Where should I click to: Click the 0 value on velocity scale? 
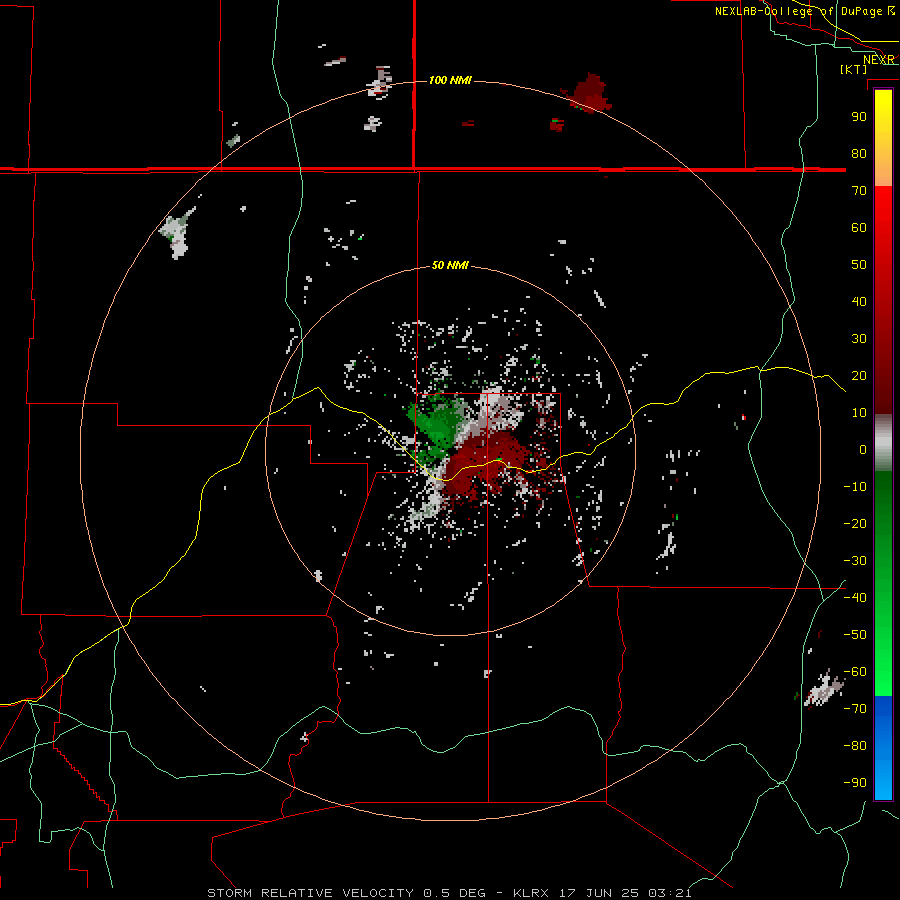coord(863,449)
